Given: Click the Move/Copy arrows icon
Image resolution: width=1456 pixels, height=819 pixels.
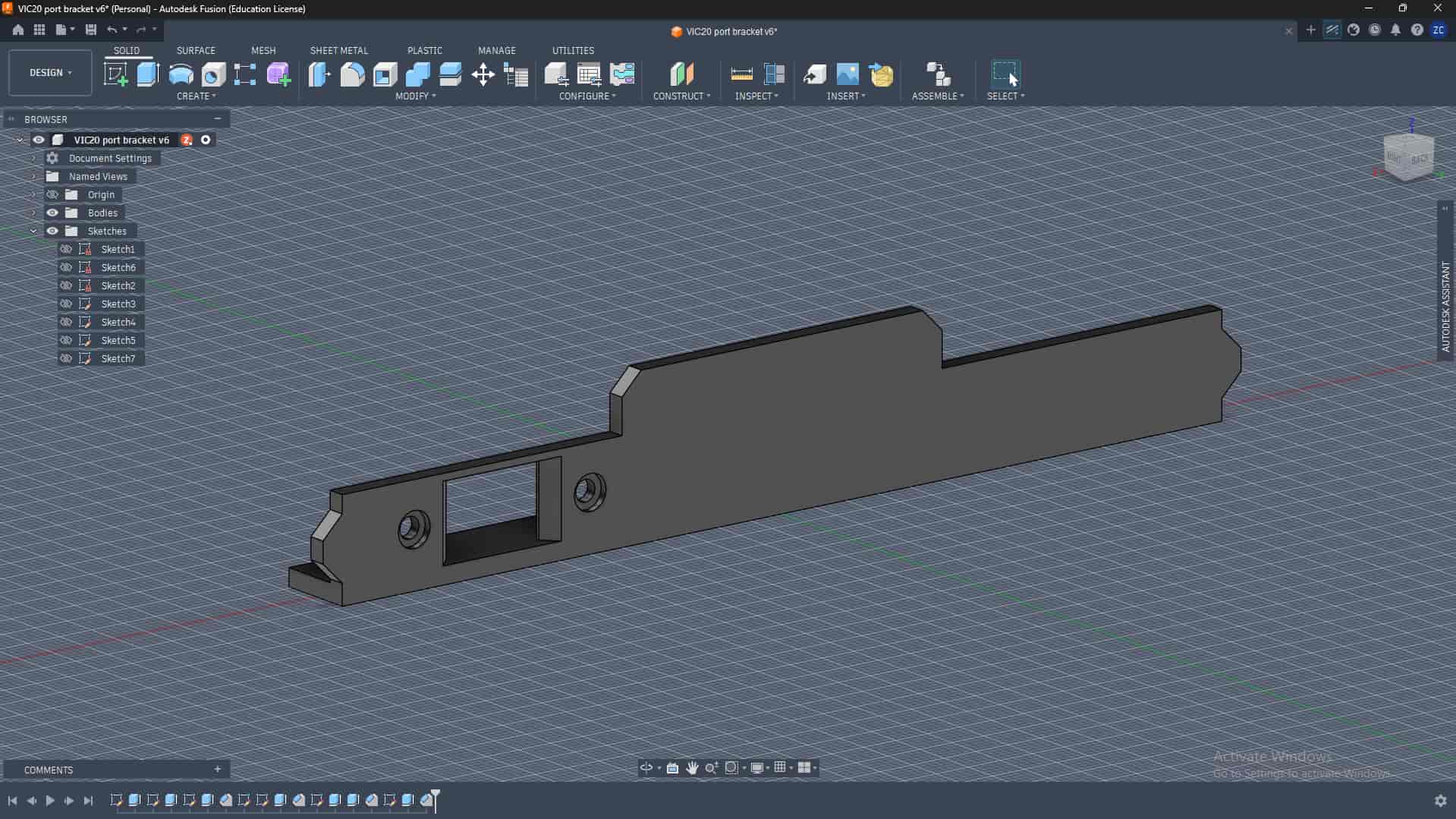Looking at the screenshot, I should point(483,74).
